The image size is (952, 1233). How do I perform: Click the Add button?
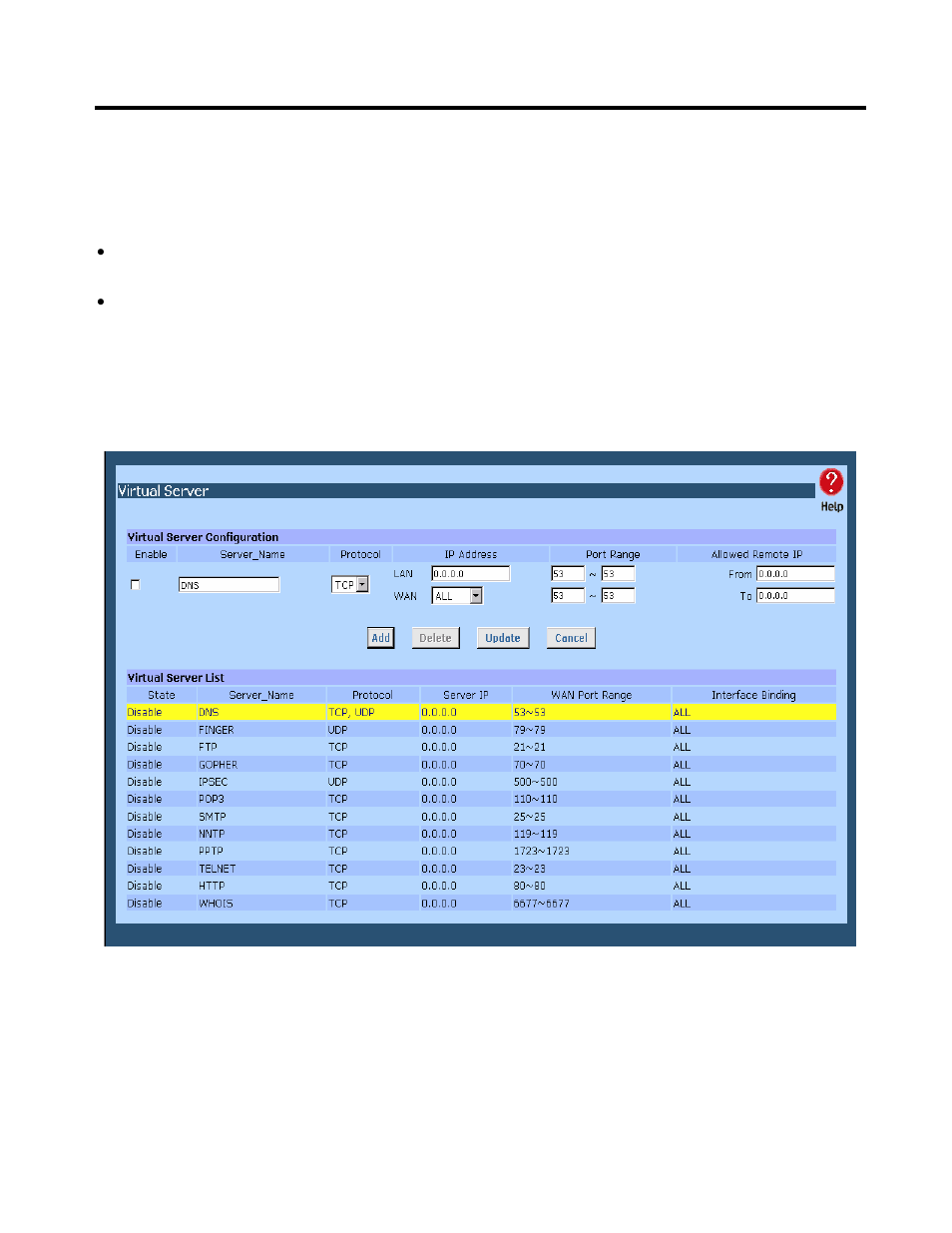pos(381,638)
